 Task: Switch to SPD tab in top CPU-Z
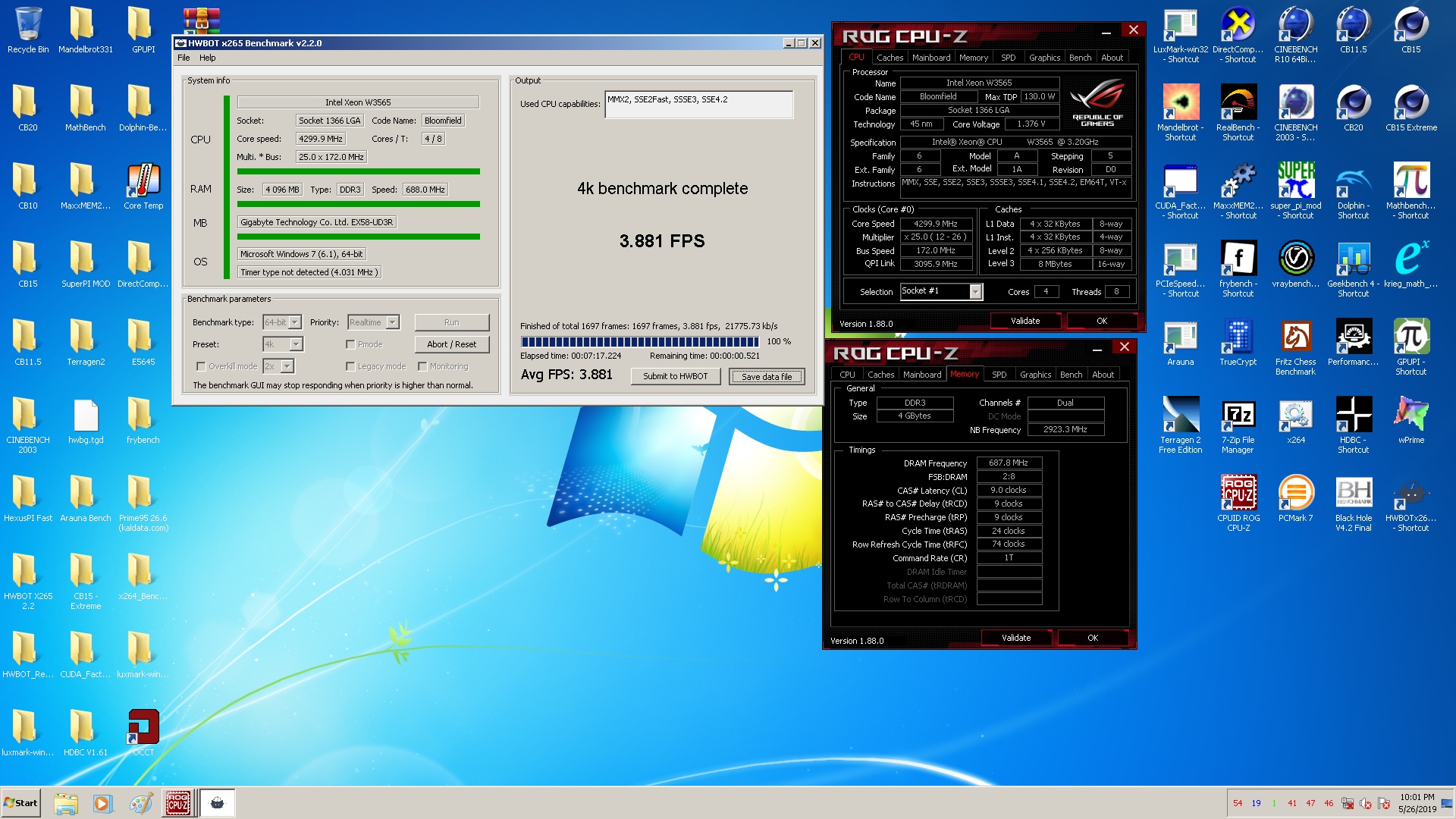1008,58
